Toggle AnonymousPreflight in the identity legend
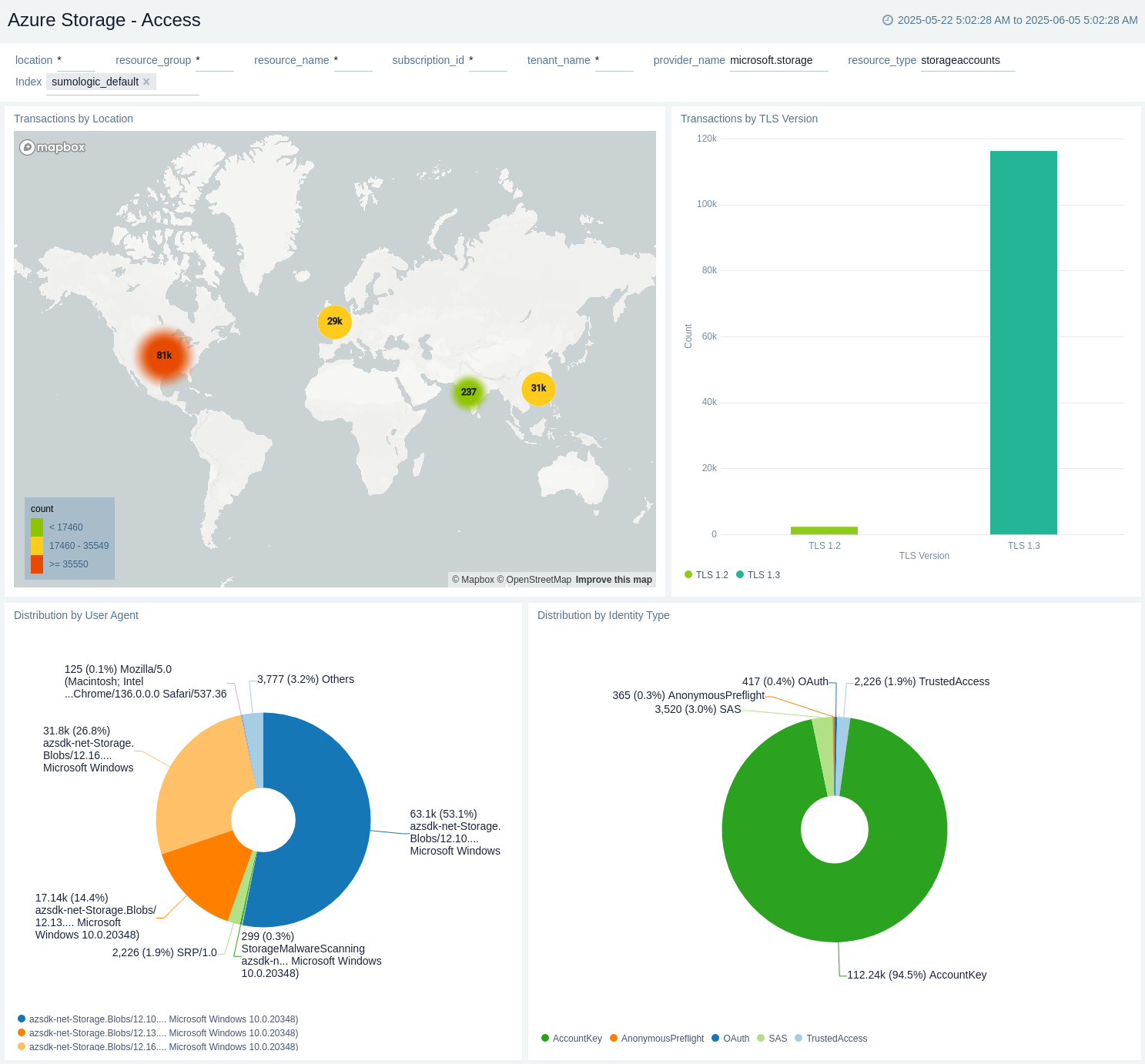Image resolution: width=1145 pixels, height=1064 pixels. 657,1039
